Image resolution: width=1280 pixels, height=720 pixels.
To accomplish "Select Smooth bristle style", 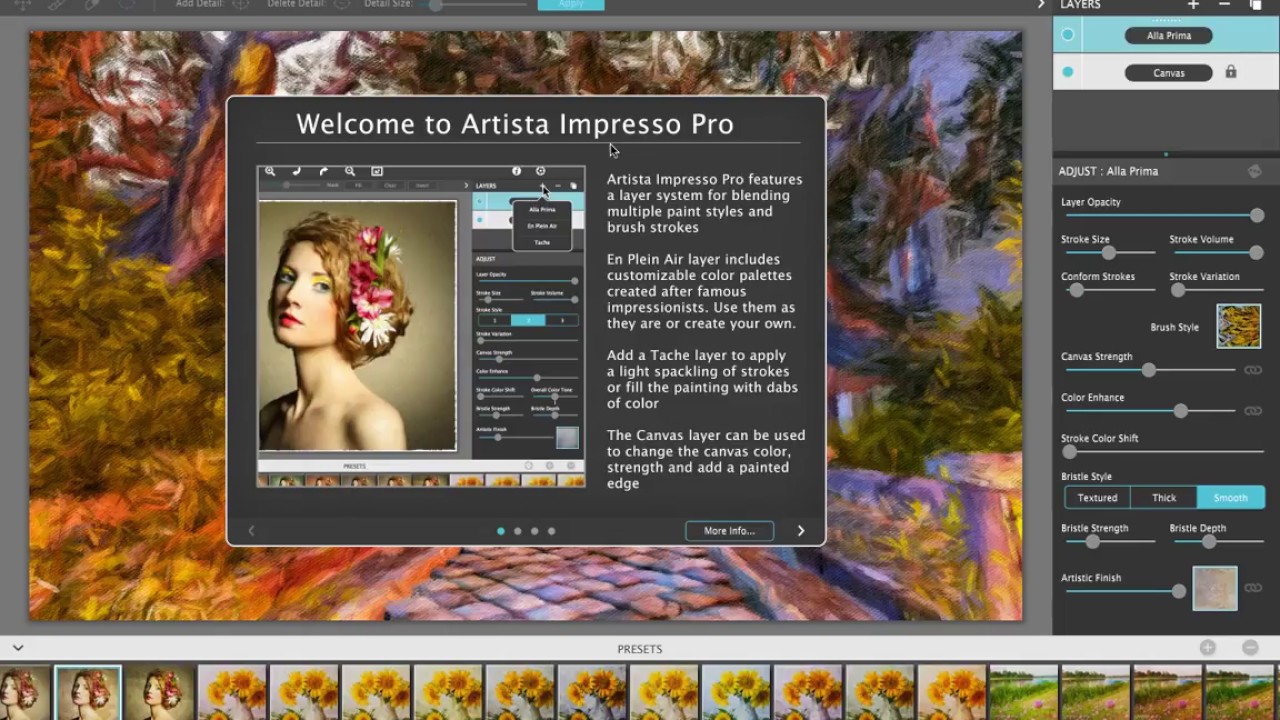I will point(1231,498).
